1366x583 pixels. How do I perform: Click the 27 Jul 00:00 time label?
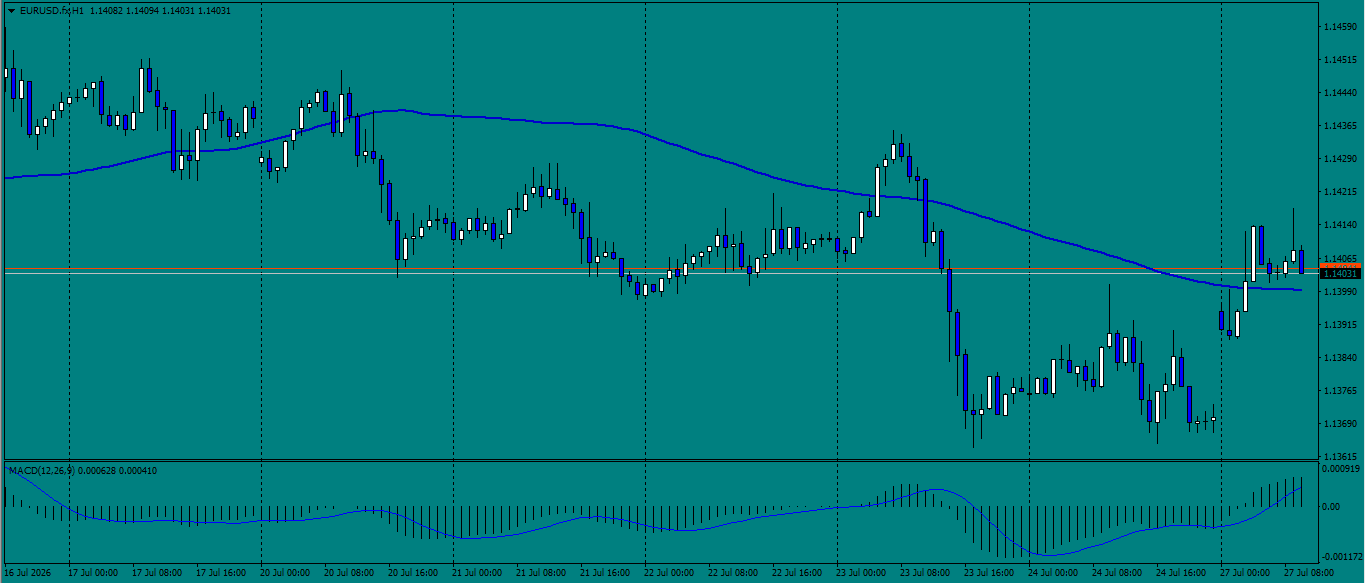(x=1245, y=574)
